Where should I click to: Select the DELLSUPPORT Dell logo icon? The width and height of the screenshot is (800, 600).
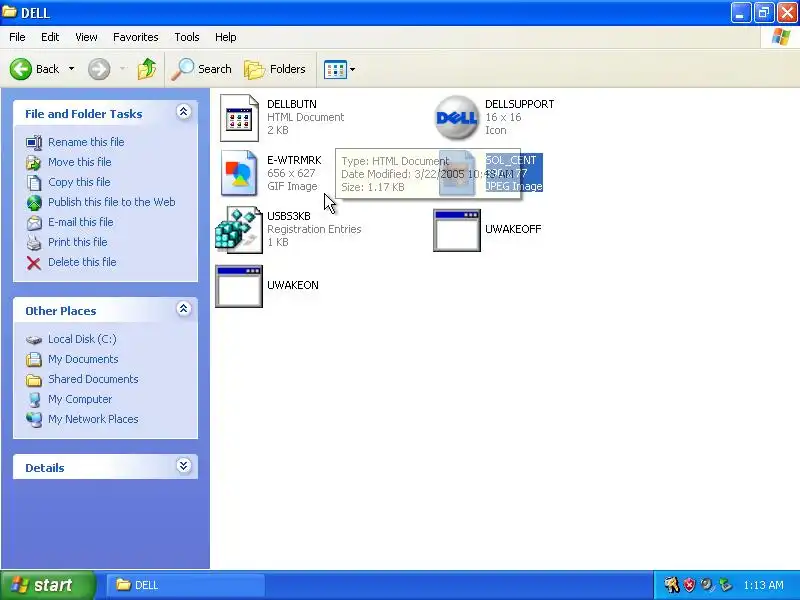(x=457, y=118)
